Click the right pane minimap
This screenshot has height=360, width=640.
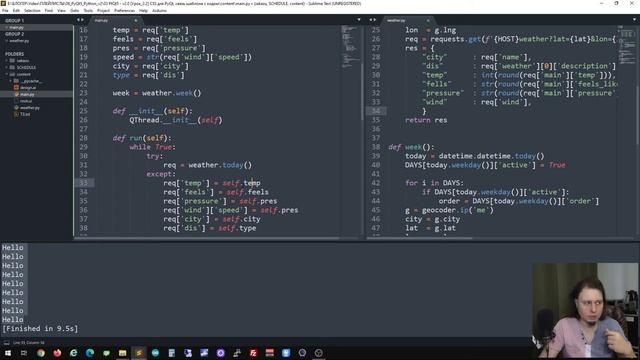click(x=627, y=45)
